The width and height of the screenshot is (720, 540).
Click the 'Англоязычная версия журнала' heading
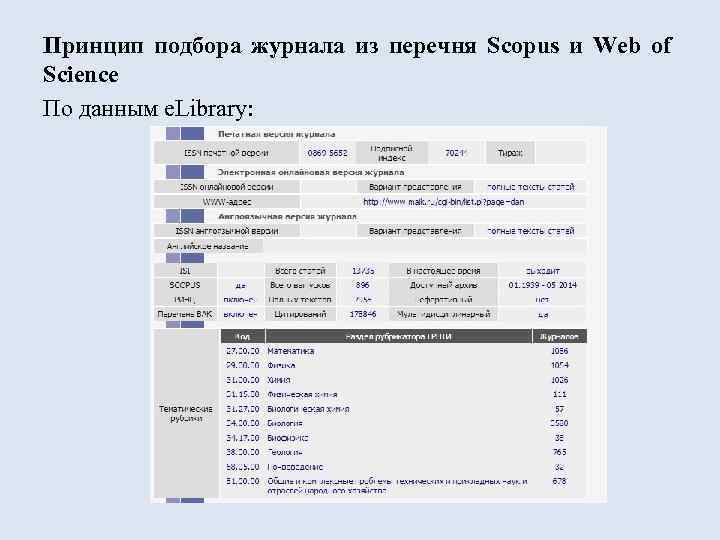tap(287, 216)
